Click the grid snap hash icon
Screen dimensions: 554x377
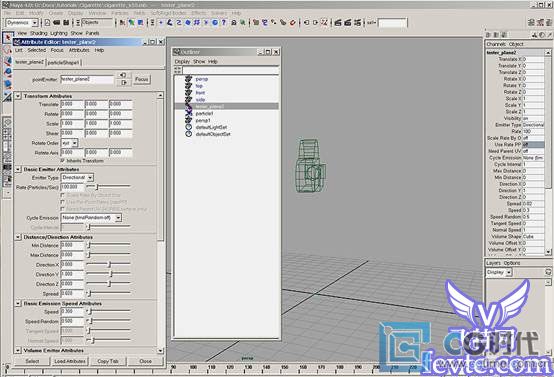(x=197, y=23)
